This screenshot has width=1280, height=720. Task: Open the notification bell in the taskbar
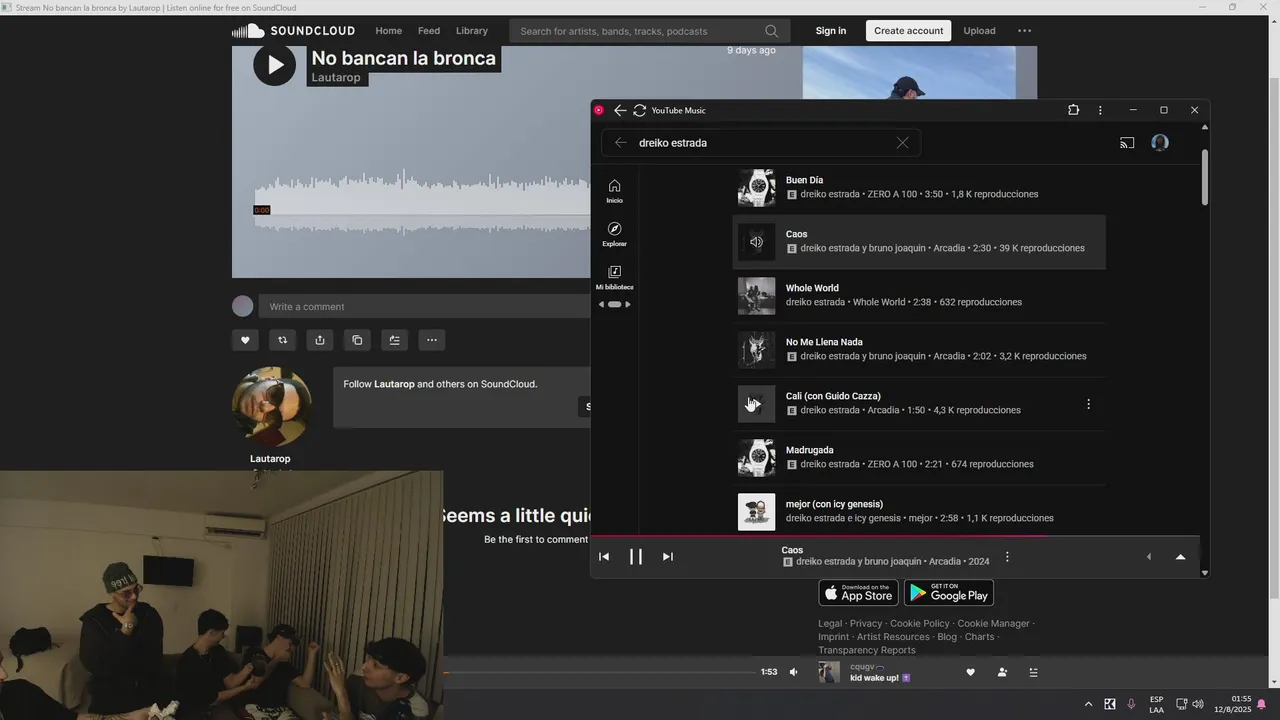click(x=1261, y=705)
